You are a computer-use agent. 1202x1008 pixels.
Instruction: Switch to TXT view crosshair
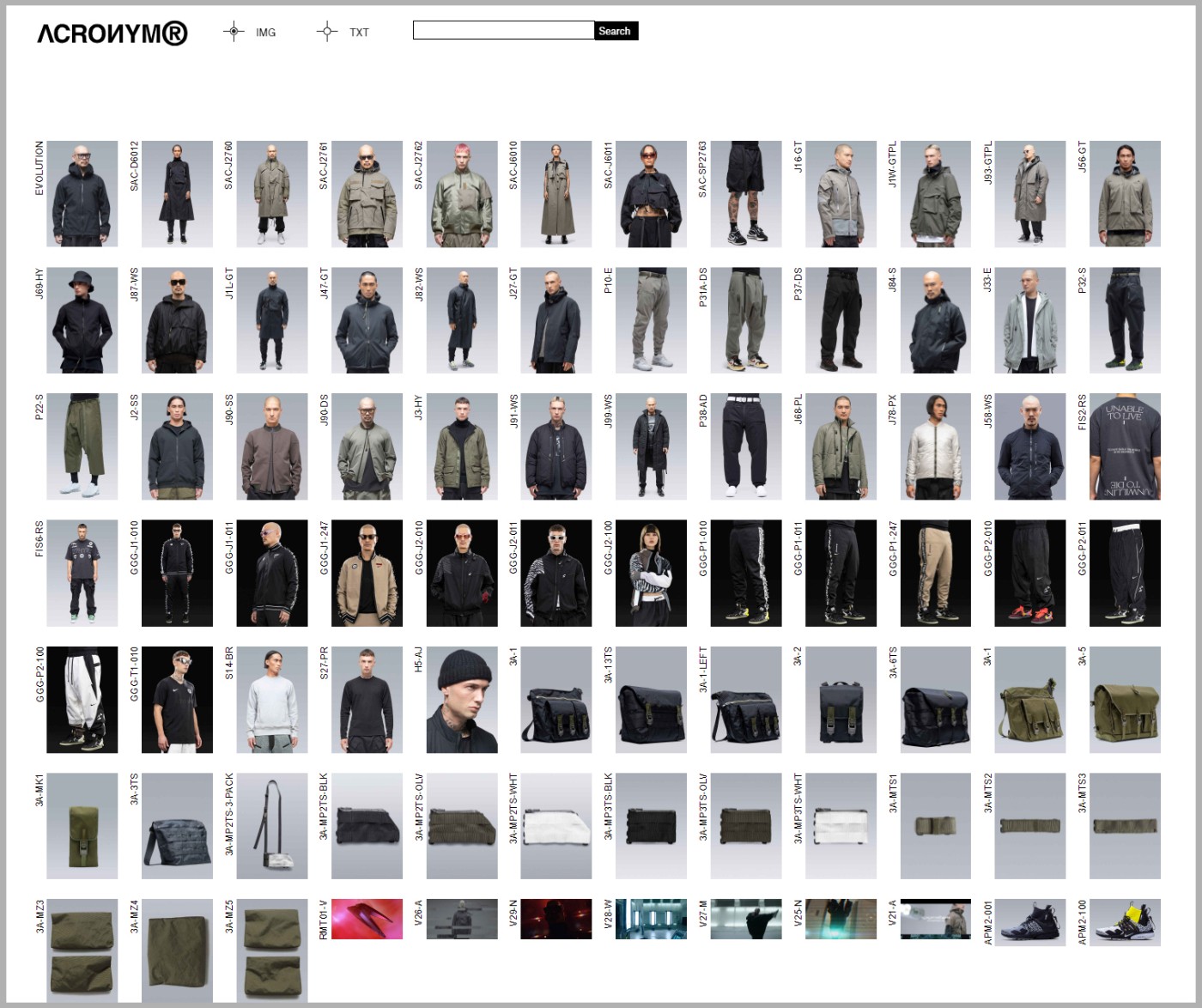tap(326, 32)
